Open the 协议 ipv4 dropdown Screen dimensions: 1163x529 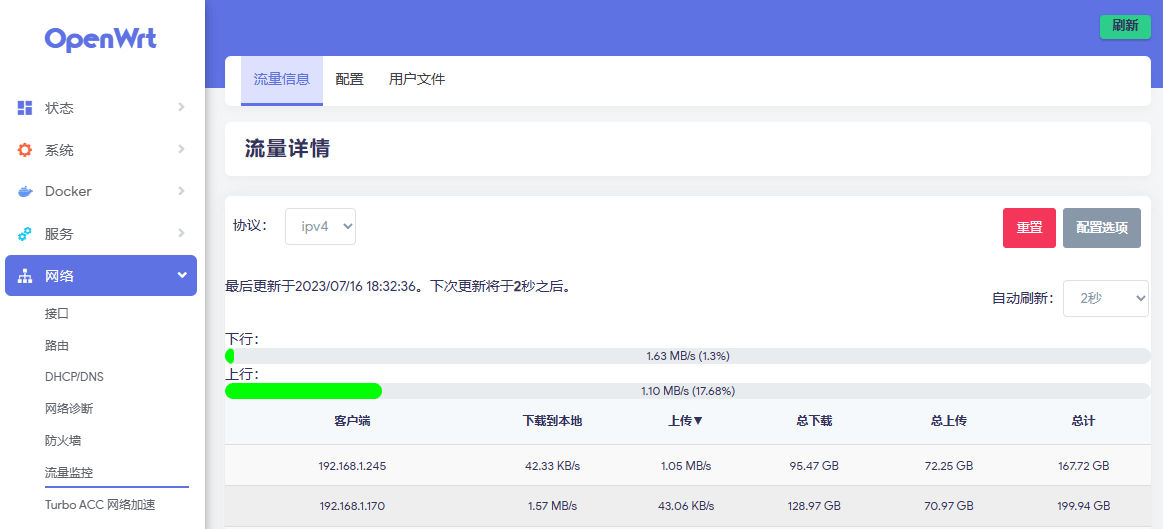(320, 227)
